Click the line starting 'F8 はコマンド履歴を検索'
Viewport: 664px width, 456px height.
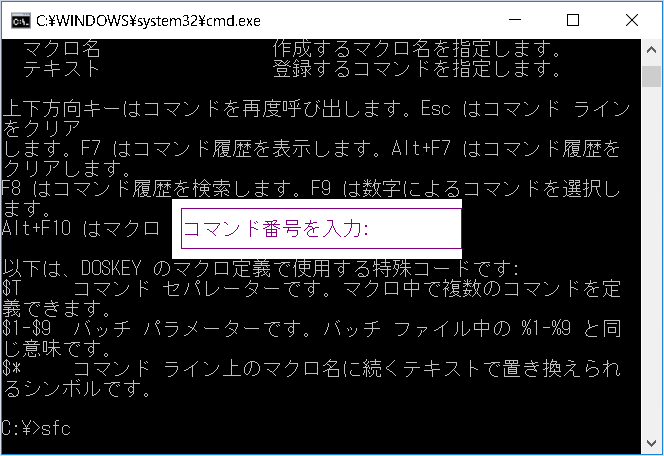click(x=311, y=188)
